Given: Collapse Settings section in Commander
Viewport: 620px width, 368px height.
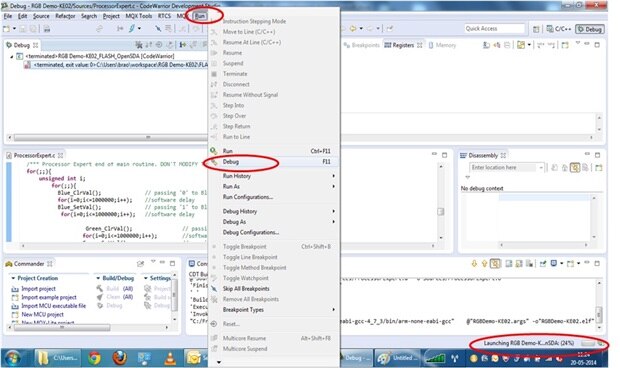Looking at the screenshot, I should [146, 278].
